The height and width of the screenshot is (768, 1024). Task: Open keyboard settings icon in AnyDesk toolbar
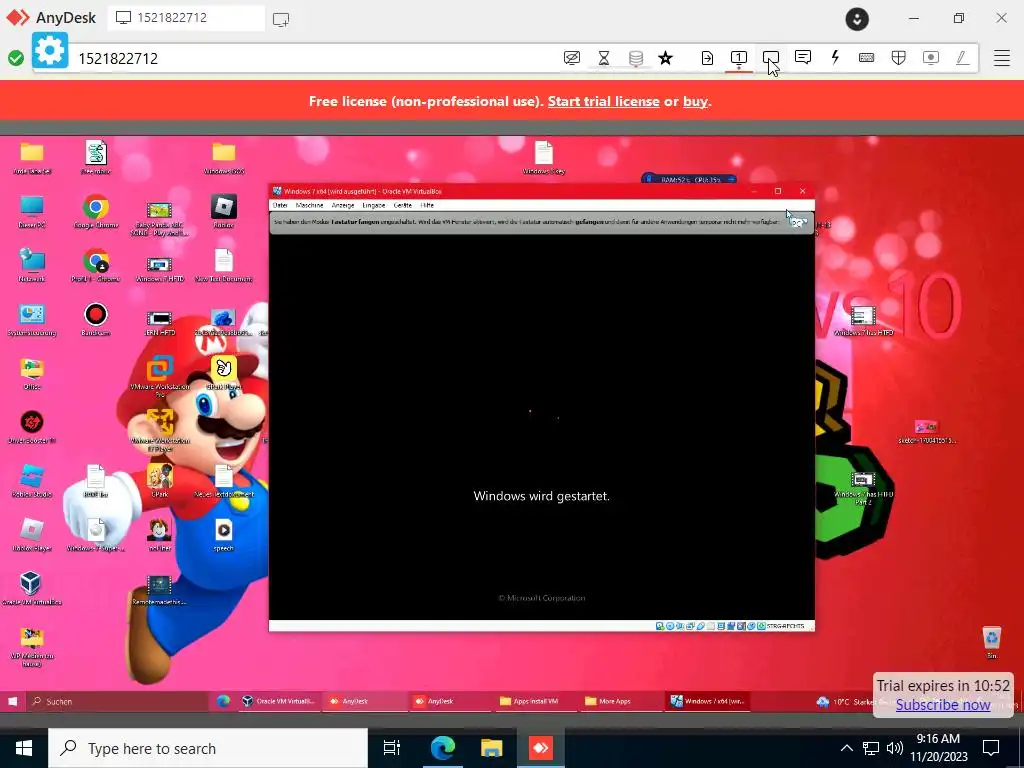tap(867, 58)
